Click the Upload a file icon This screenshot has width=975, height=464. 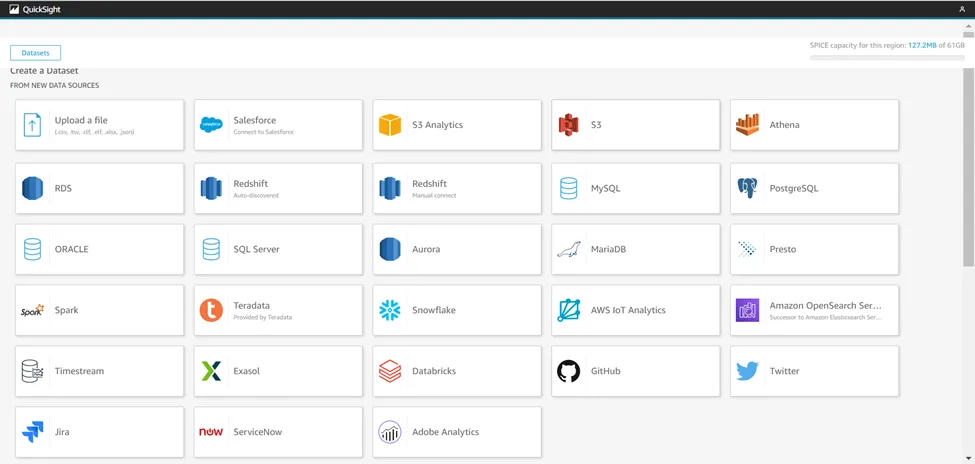tap(32, 124)
